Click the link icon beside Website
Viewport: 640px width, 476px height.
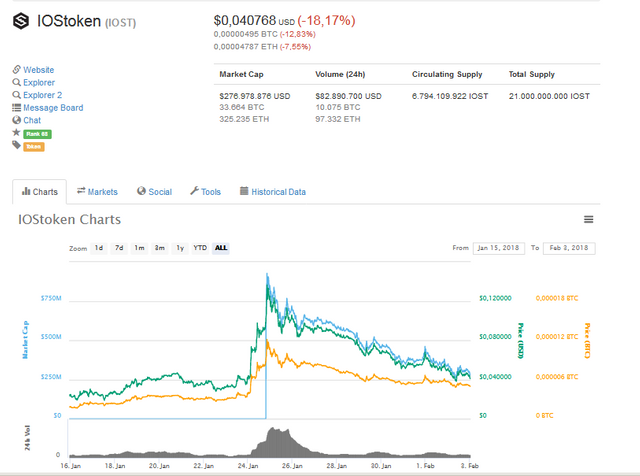click(16, 69)
